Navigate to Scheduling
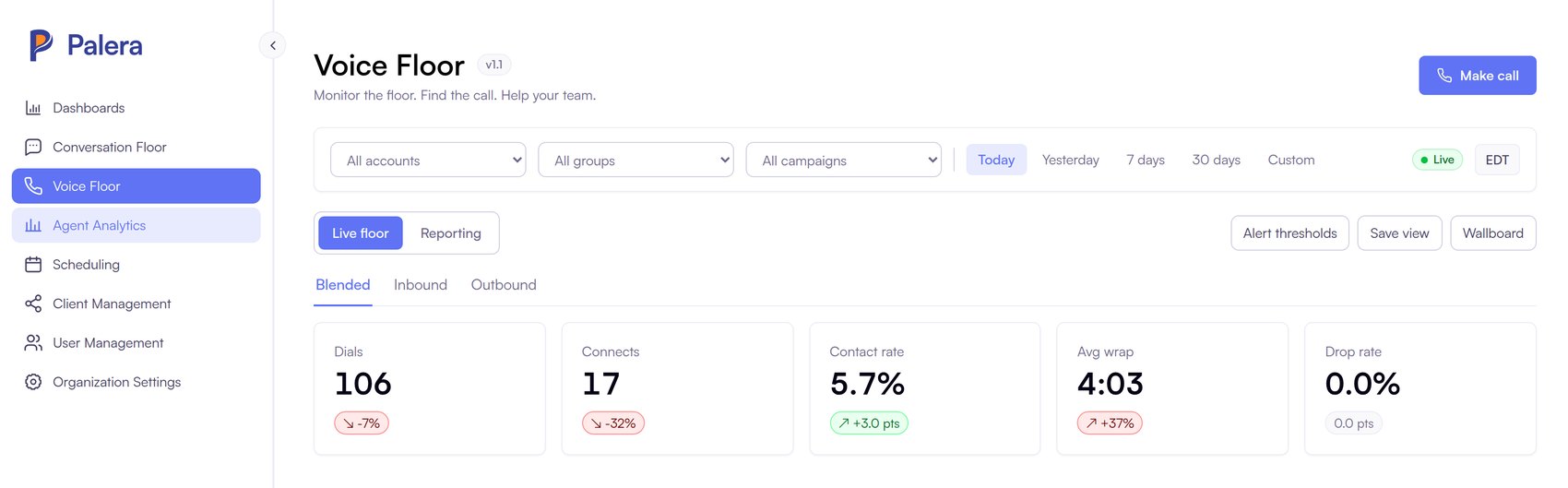1568x488 pixels. pyautogui.click(x=137, y=265)
